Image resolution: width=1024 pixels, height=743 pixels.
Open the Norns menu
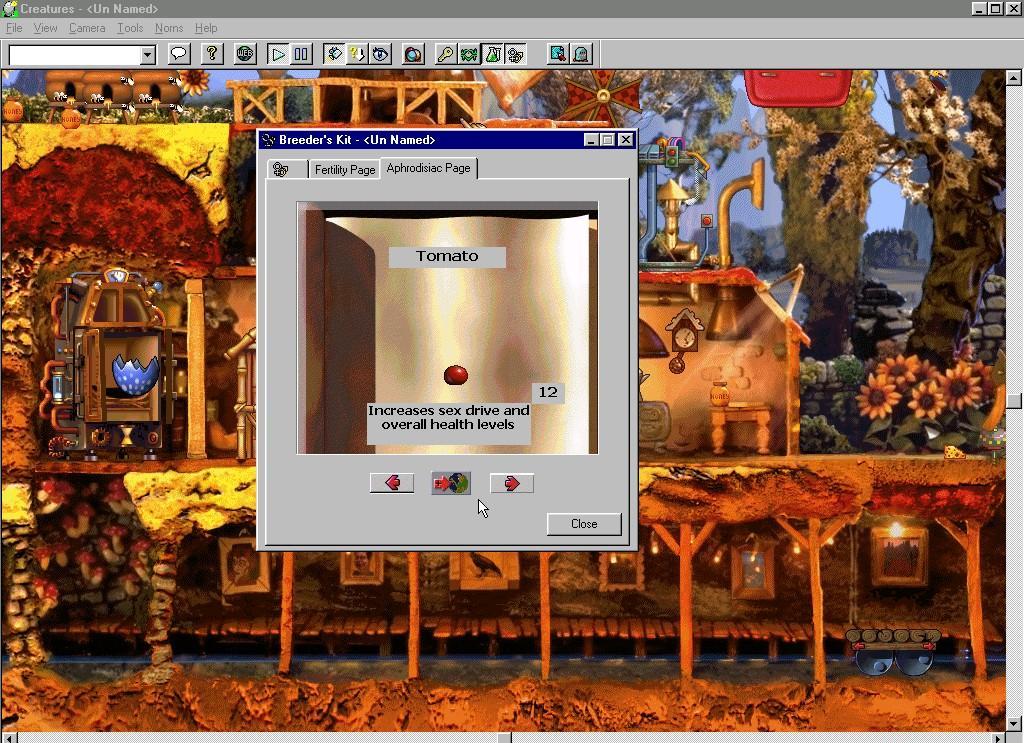coord(169,28)
